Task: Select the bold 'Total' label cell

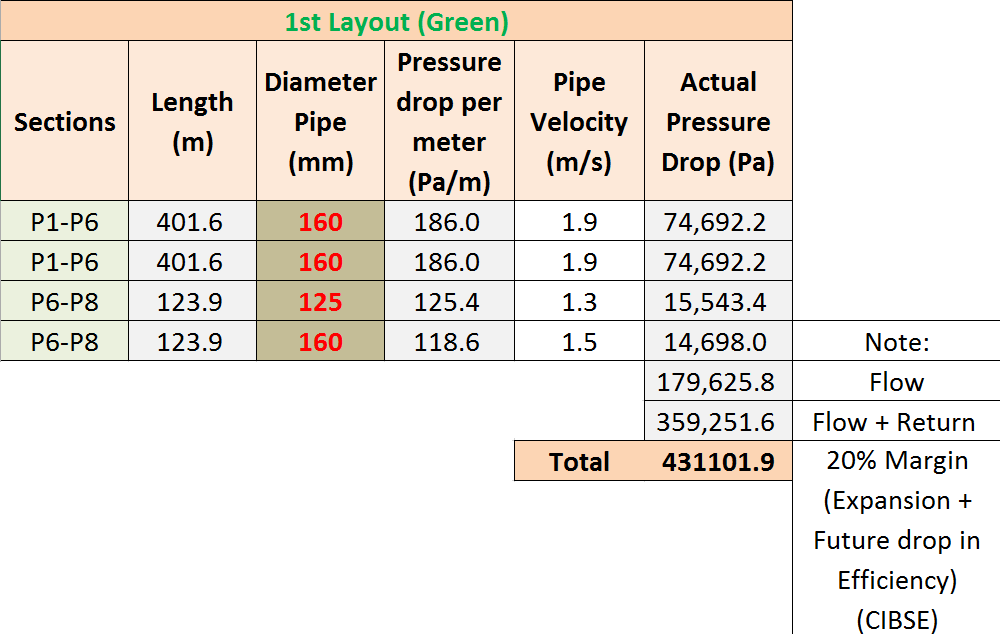Action: click(579, 462)
